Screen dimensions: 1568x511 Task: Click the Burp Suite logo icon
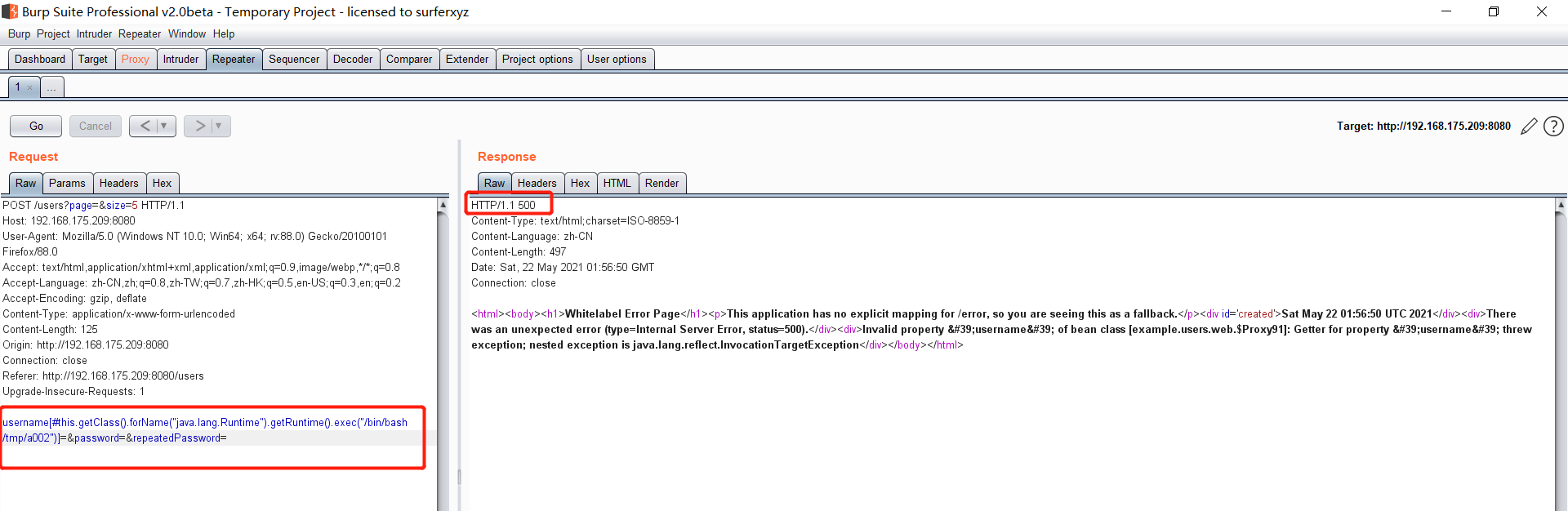pyautogui.click(x=10, y=11)
